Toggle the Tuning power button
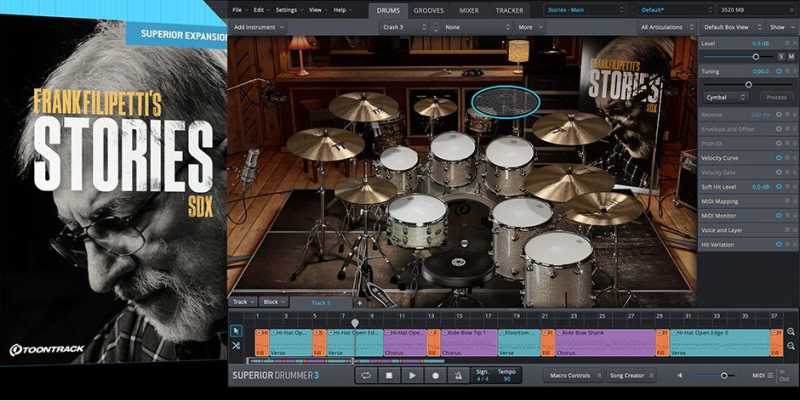The width and height of the screenshot is (800, 401). (779, 71)
